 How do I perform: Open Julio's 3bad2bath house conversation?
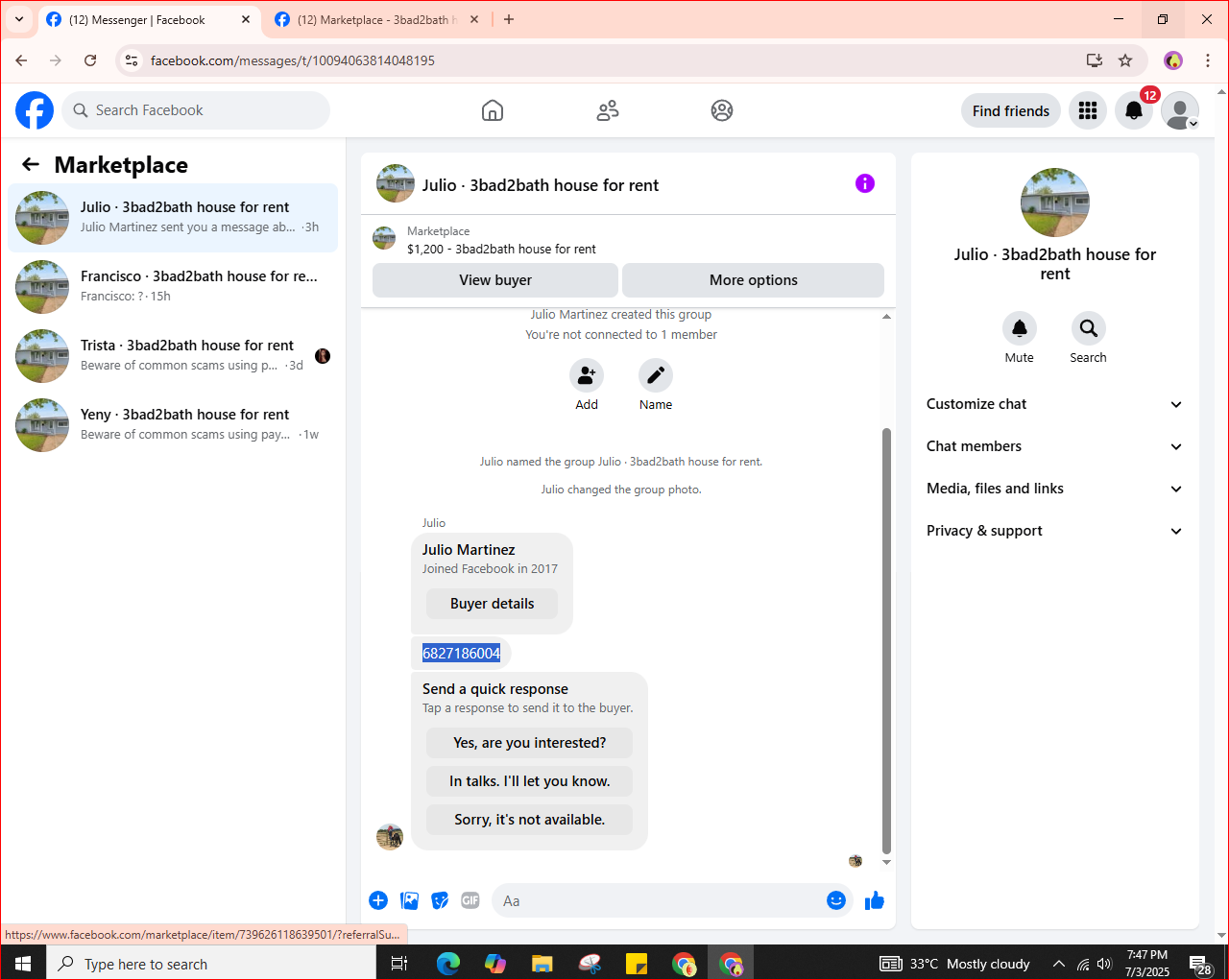[x=173, y=218]
